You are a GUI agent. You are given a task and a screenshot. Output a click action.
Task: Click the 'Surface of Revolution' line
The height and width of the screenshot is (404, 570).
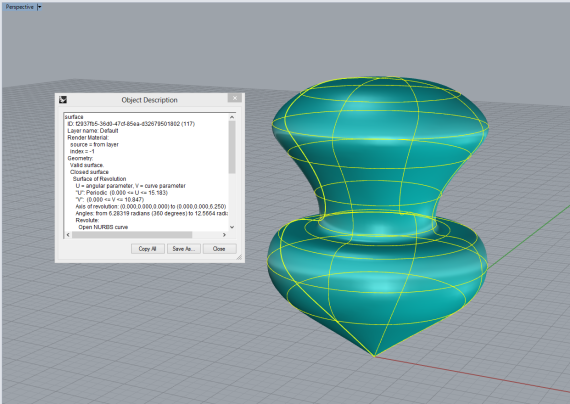pyautogui.click(x=100, y=179)
